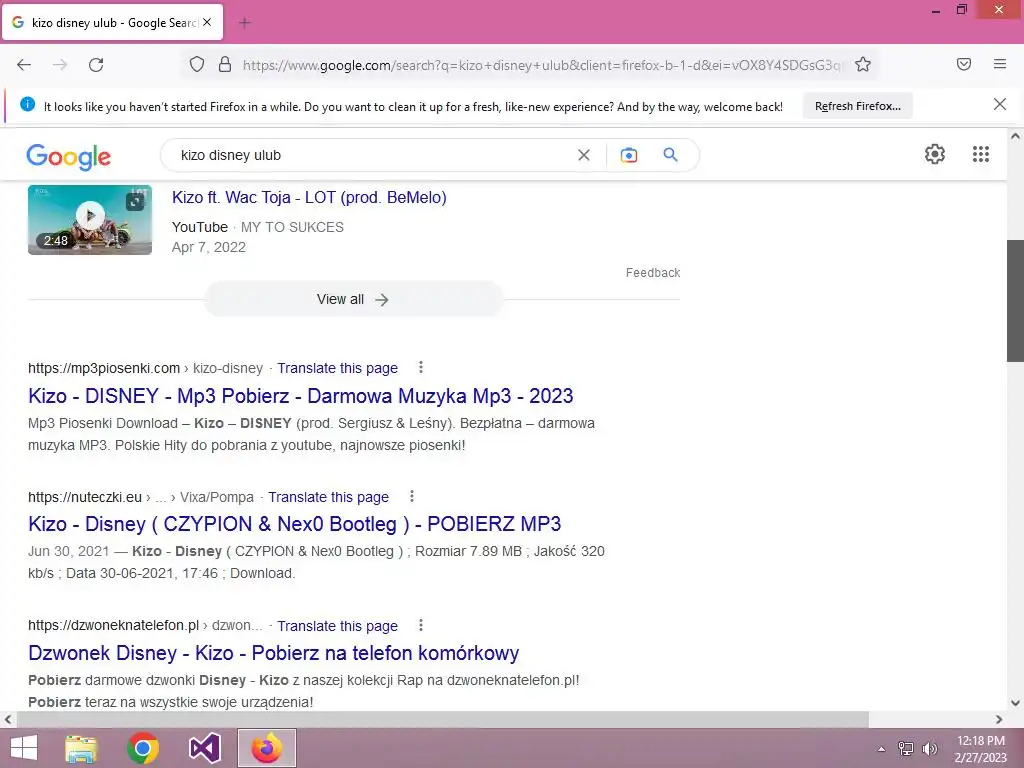Click the address bar URL

543,65
